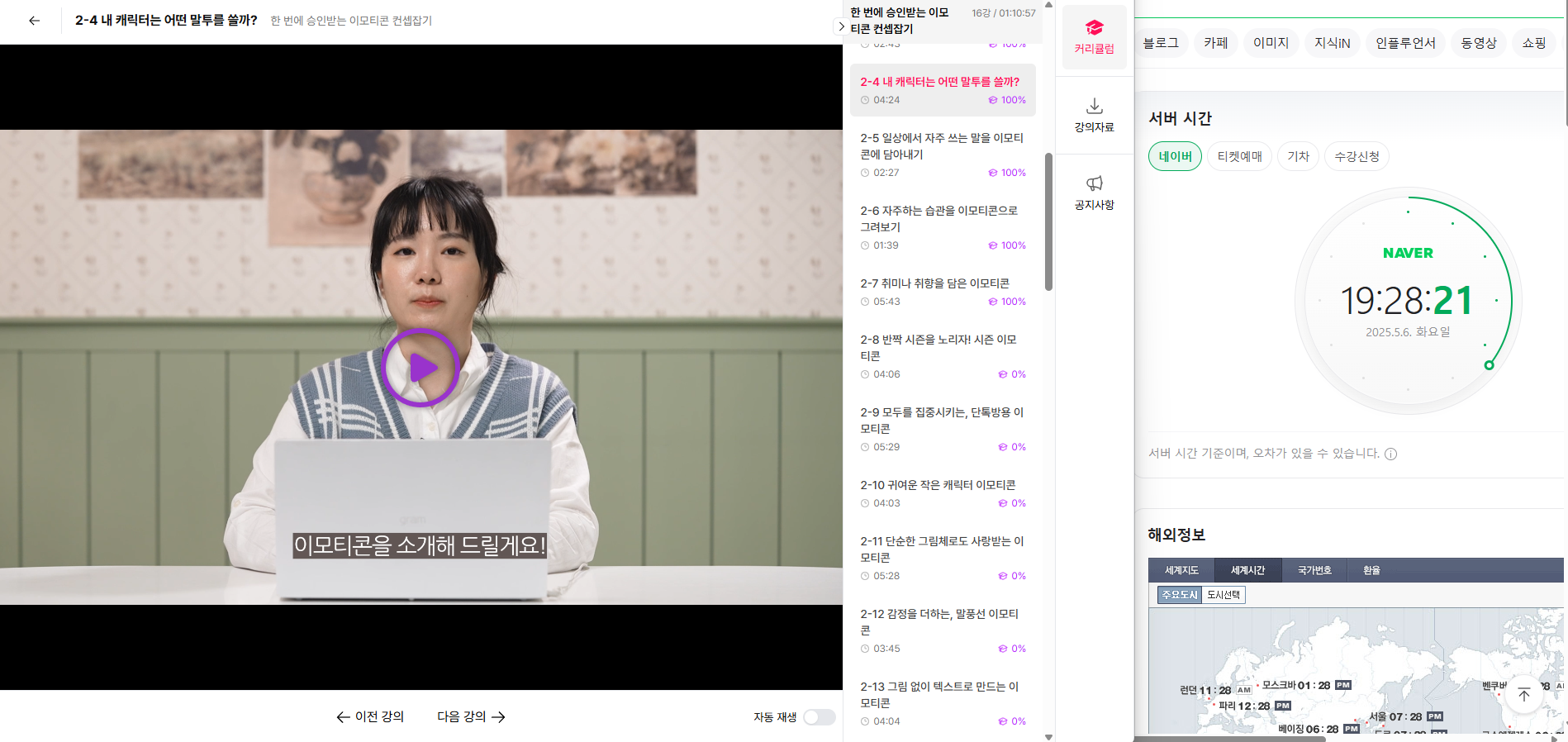
Task: Select 네이버 server time option
Action: coord(1175,156)
